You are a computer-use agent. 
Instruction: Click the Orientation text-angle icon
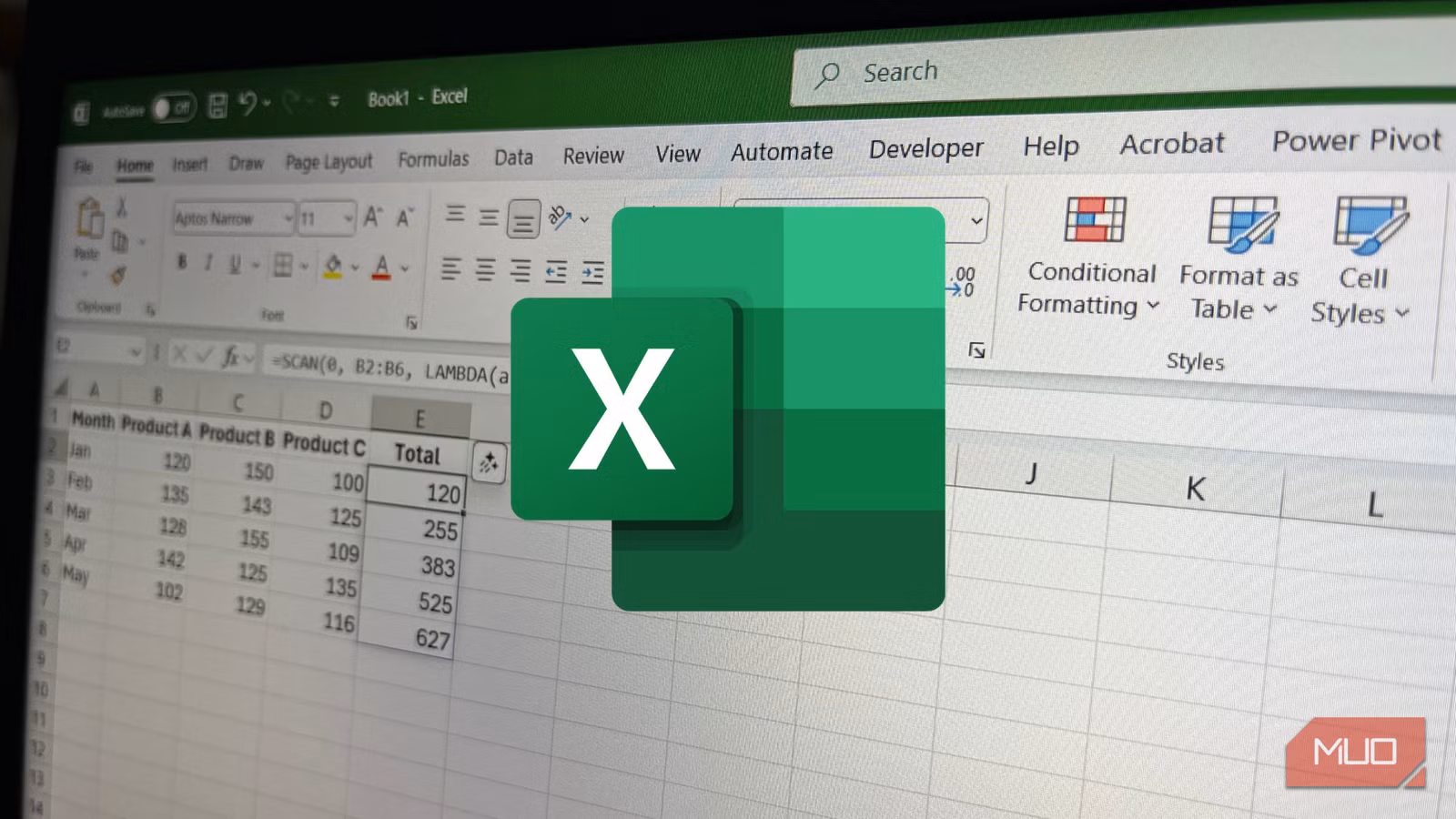coord(560,217)
